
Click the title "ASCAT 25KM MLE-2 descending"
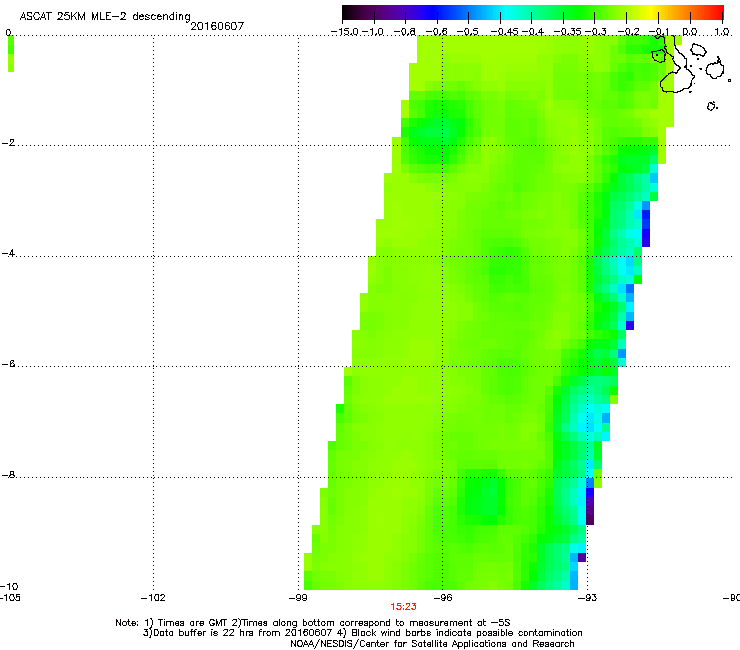(105, 17)
